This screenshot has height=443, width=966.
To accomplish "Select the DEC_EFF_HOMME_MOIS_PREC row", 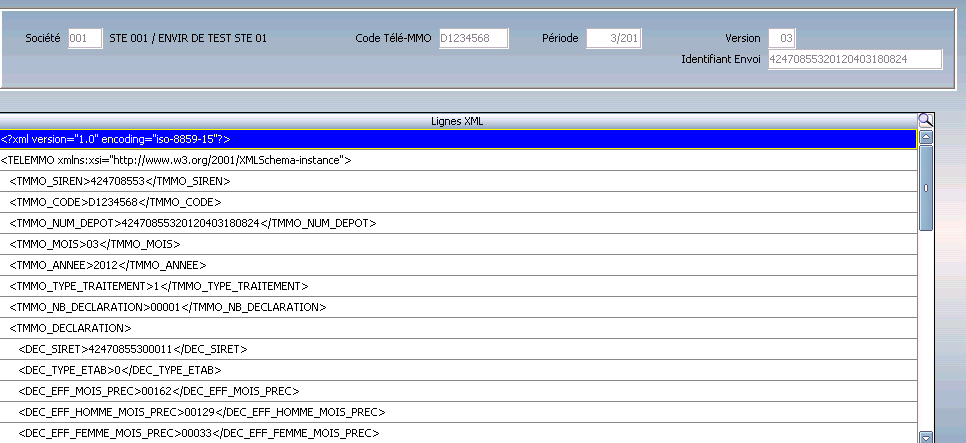I will pyautogui.click(x=459, y=412).
